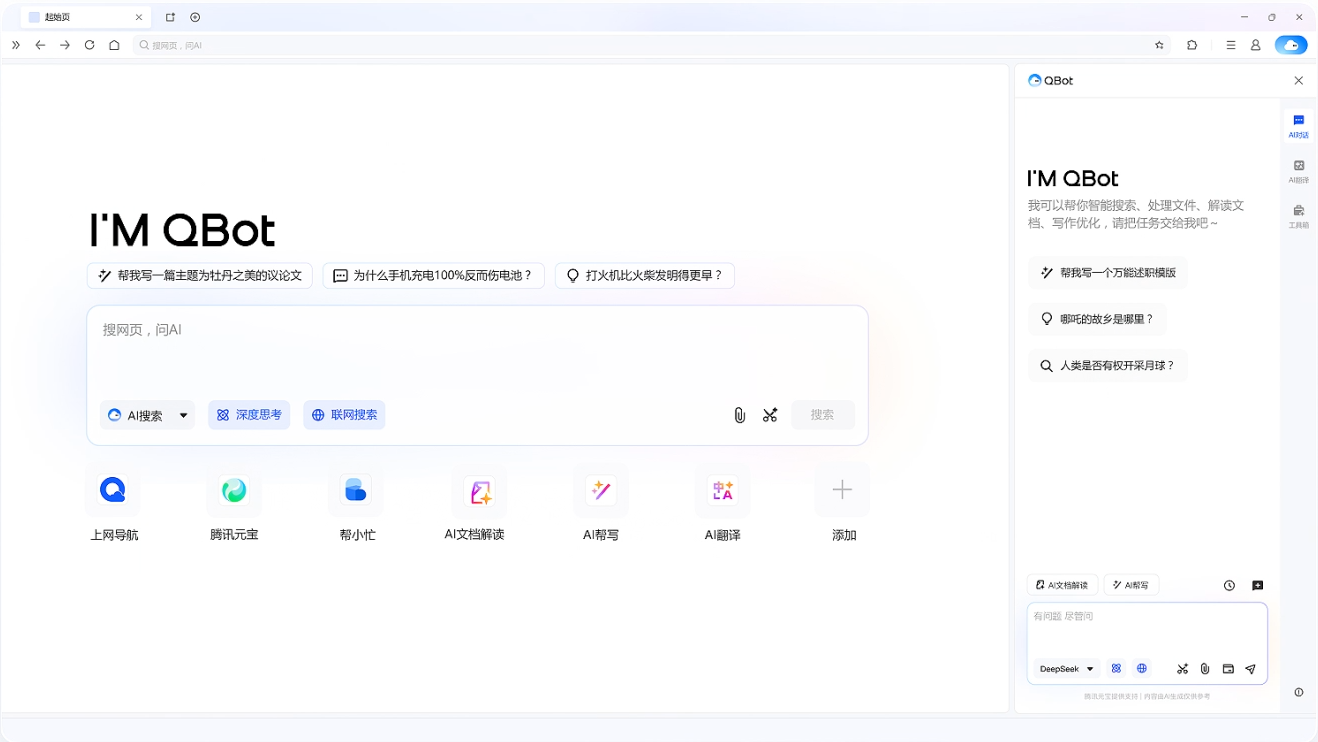The image size is (1318, 742).
Task: Choose the 帮我写一篇主题为牡丹之美的议论文 suggestion
Action: [x=200, y=275]
